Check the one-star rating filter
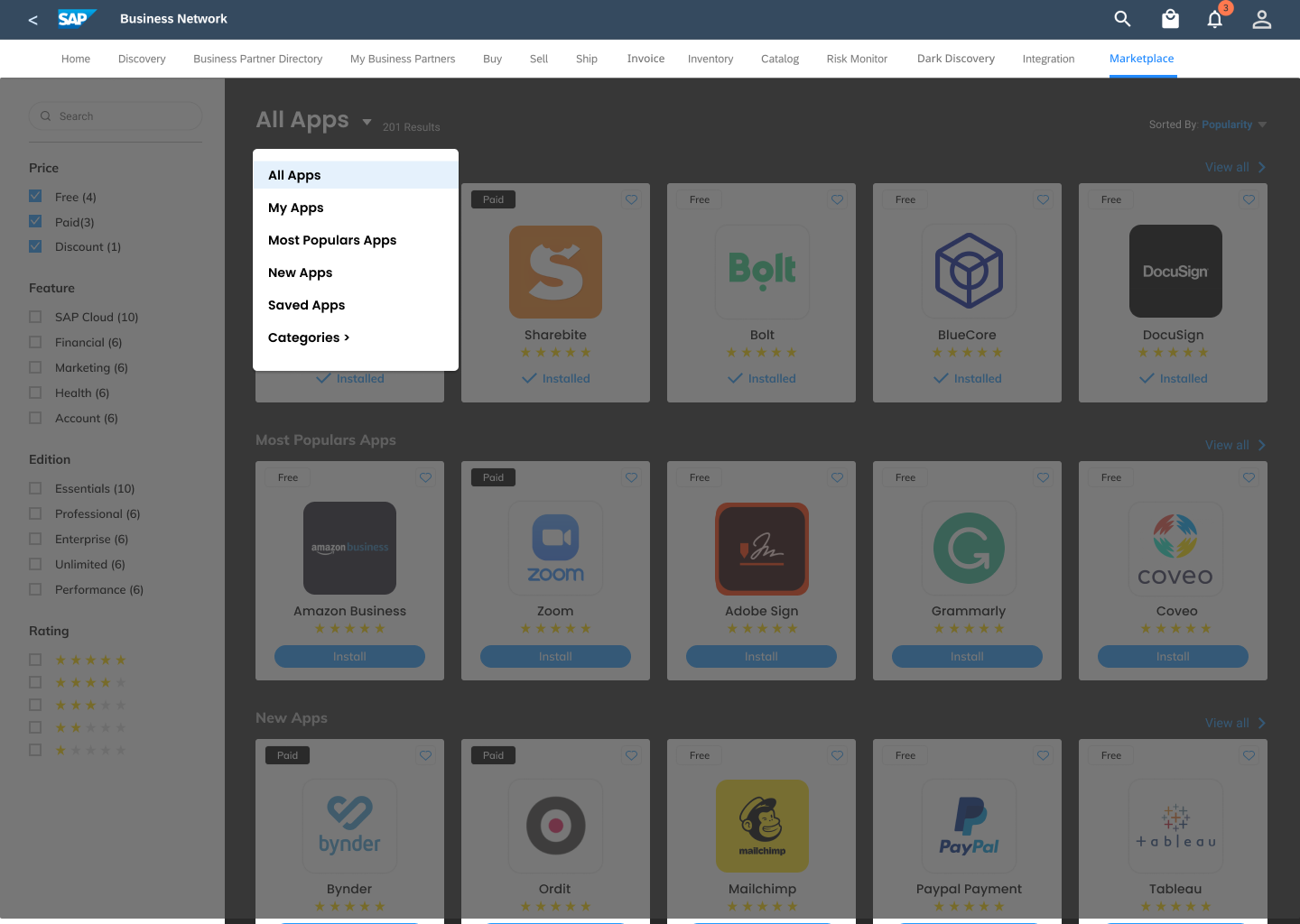The width and height of the screenshot is (1300, 924). pyautogui.click(x=35, y=750)
